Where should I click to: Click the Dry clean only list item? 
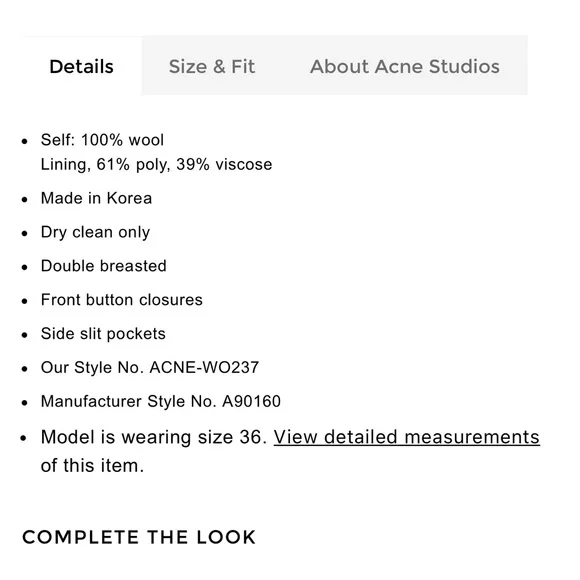pos(95,232)
